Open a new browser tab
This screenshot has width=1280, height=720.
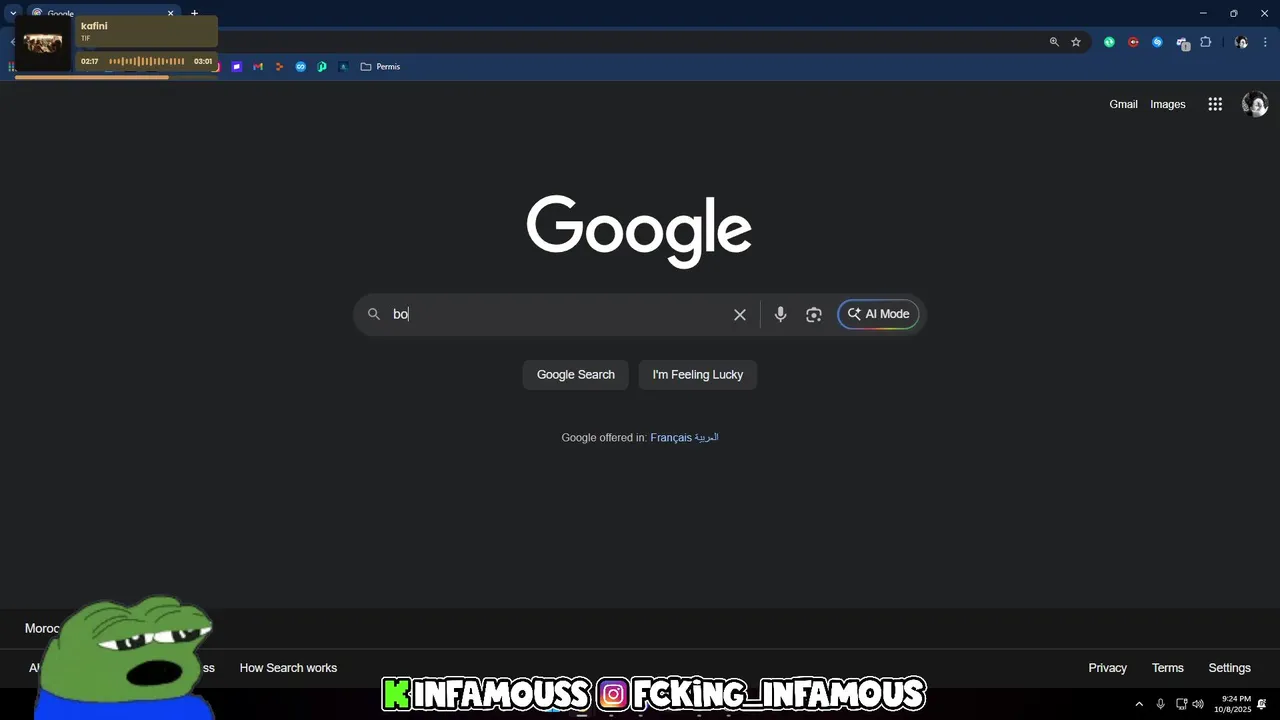coord(194,13)
